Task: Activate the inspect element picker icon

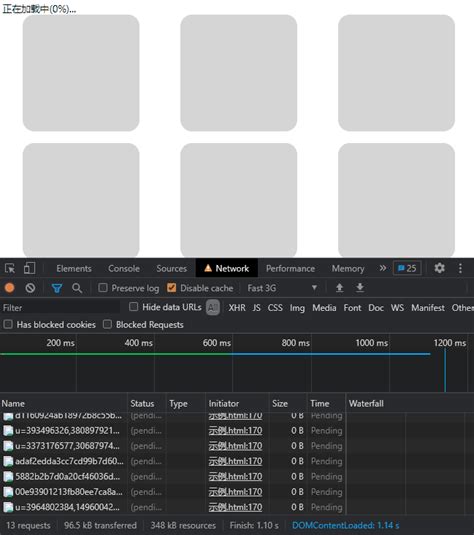Action: pos(10,269)
